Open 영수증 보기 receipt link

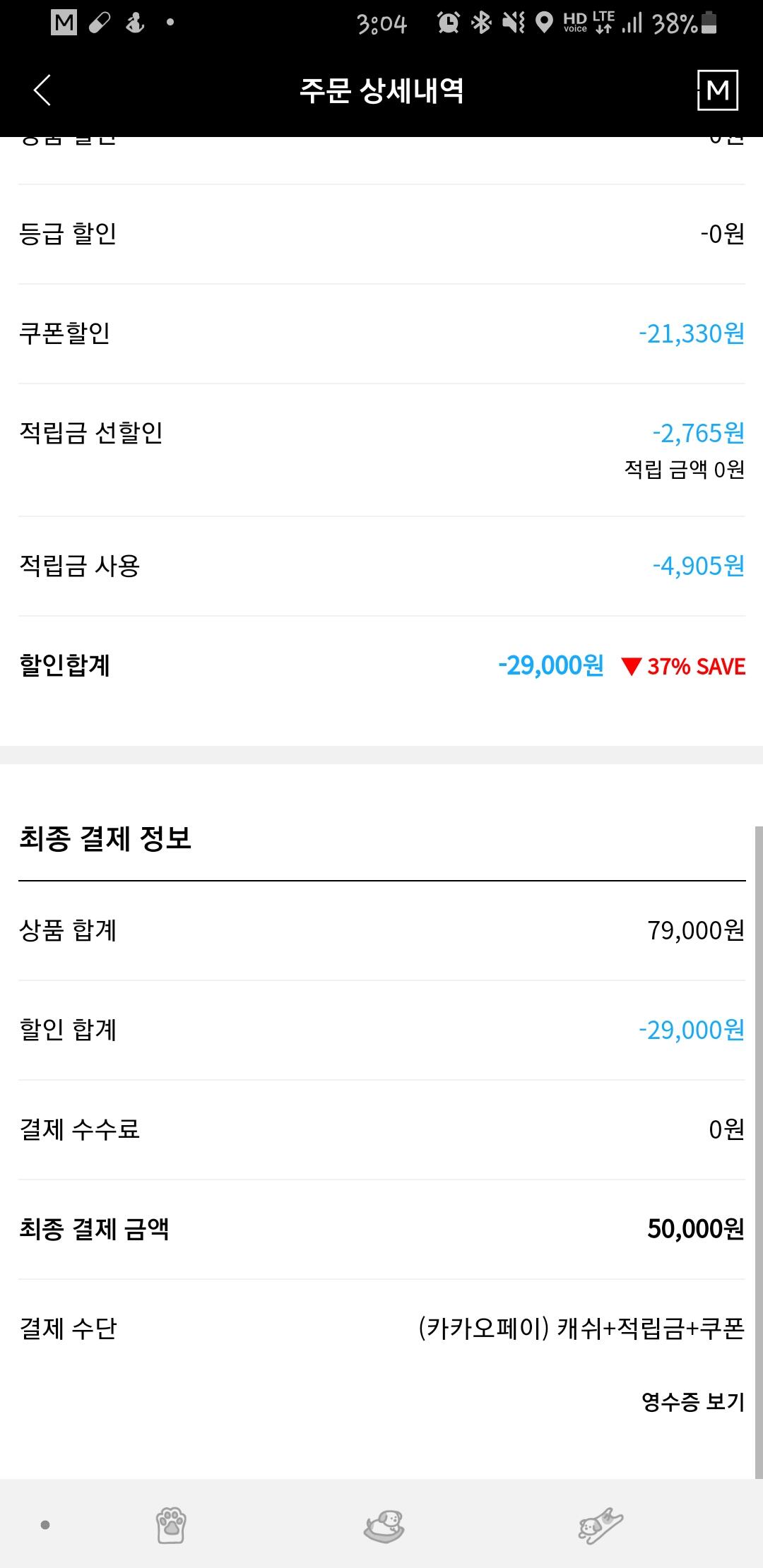[692, 1401]
